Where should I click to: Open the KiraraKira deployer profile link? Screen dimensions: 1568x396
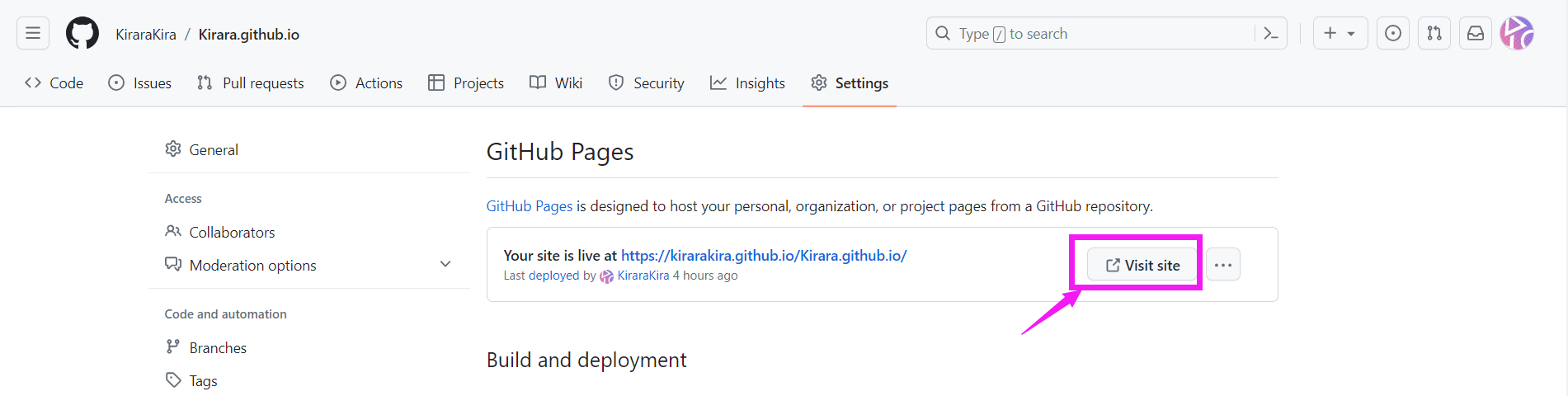pos(643,276)
